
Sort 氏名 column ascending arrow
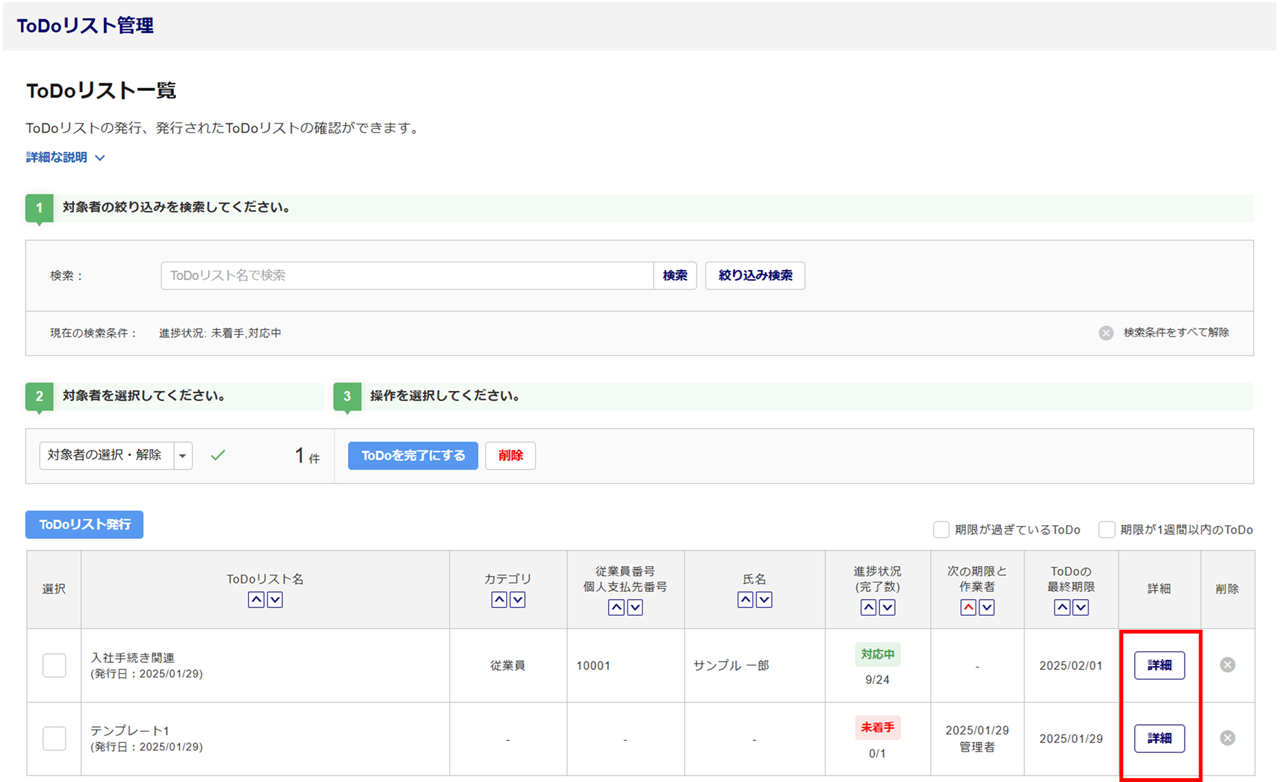point(745,600)
